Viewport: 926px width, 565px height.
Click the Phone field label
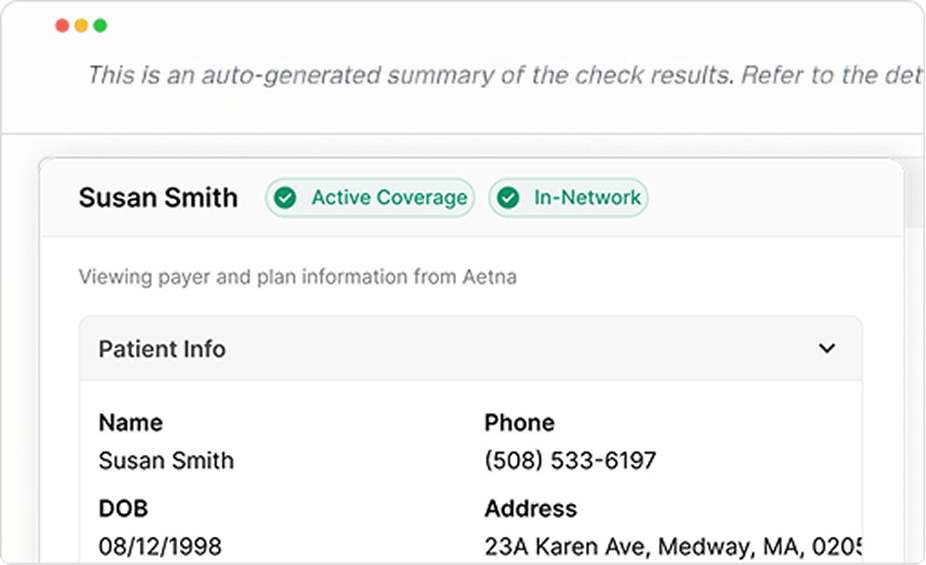click(520, 423)
